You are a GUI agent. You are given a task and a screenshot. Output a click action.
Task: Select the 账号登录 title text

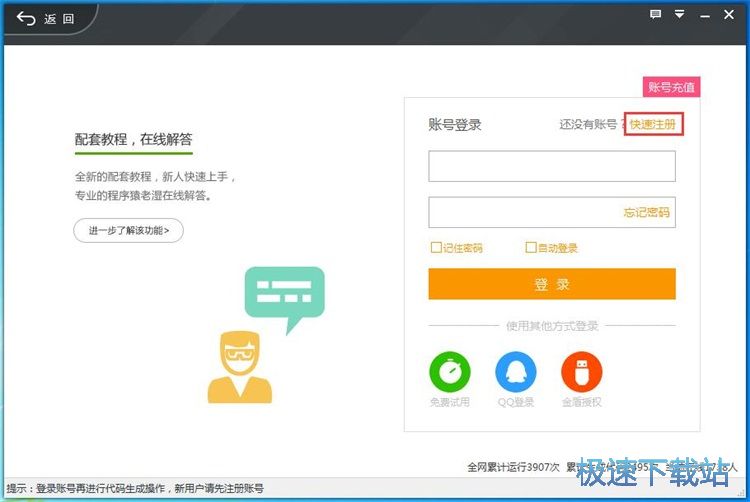(455, 125)
